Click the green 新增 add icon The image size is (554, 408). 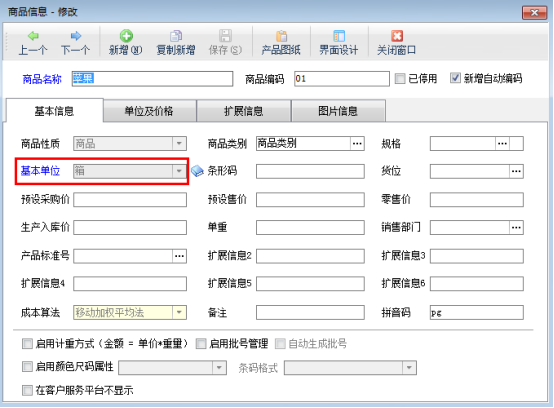click(126, 36)
